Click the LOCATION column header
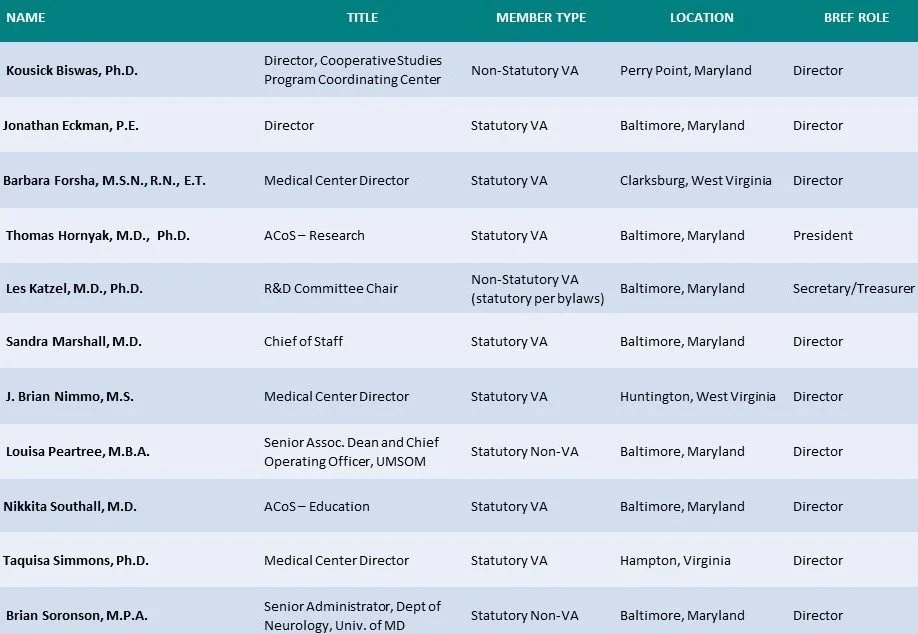The height and width of the screenshot is (634, 918). pyautogui.click(x=701, y=18)
